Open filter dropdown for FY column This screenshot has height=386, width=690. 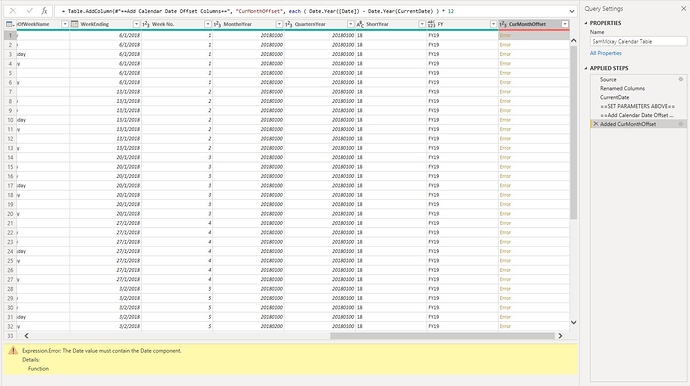point(493,24)
